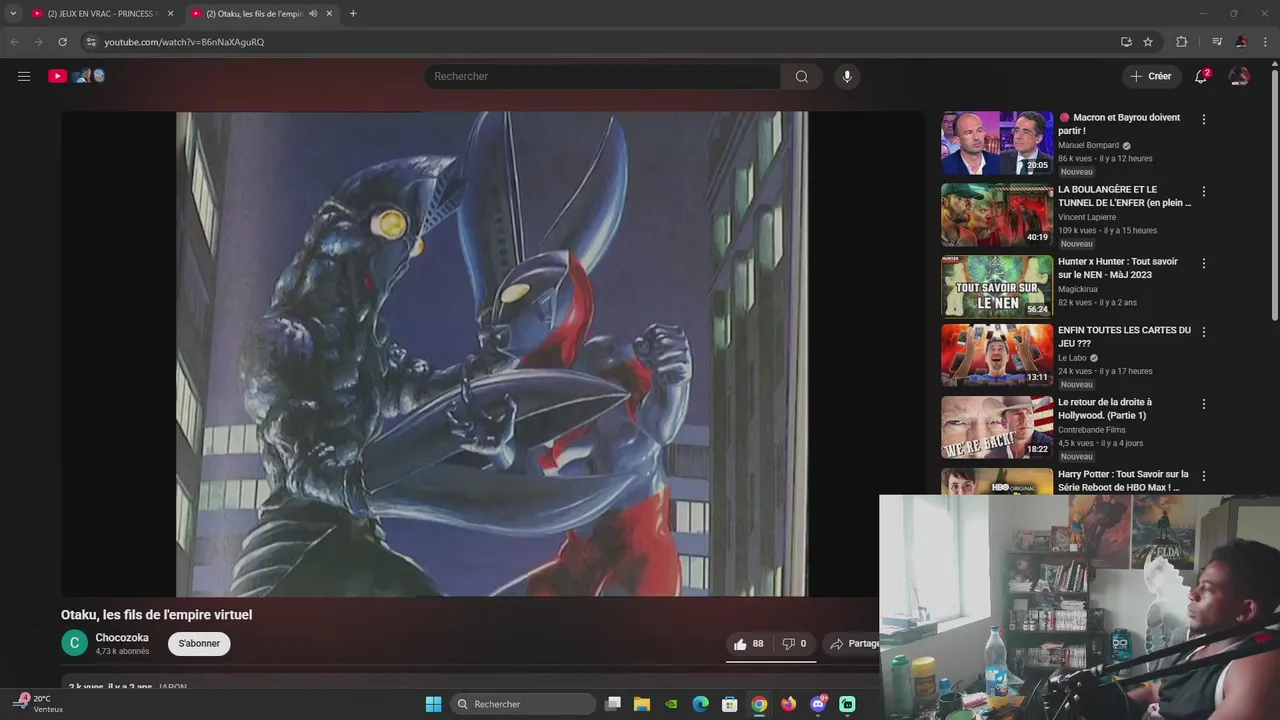Open options for Enfin toutes les cartes video

pos(1204,332)
